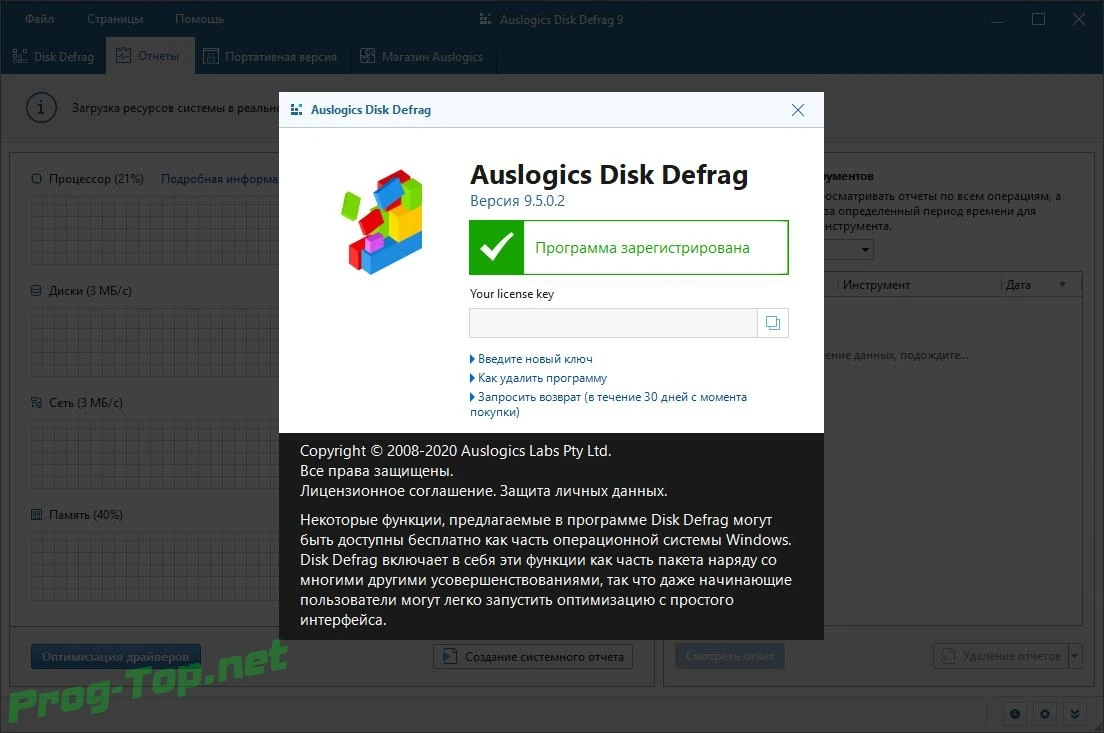Open the Помощь menu

(199, 19)
